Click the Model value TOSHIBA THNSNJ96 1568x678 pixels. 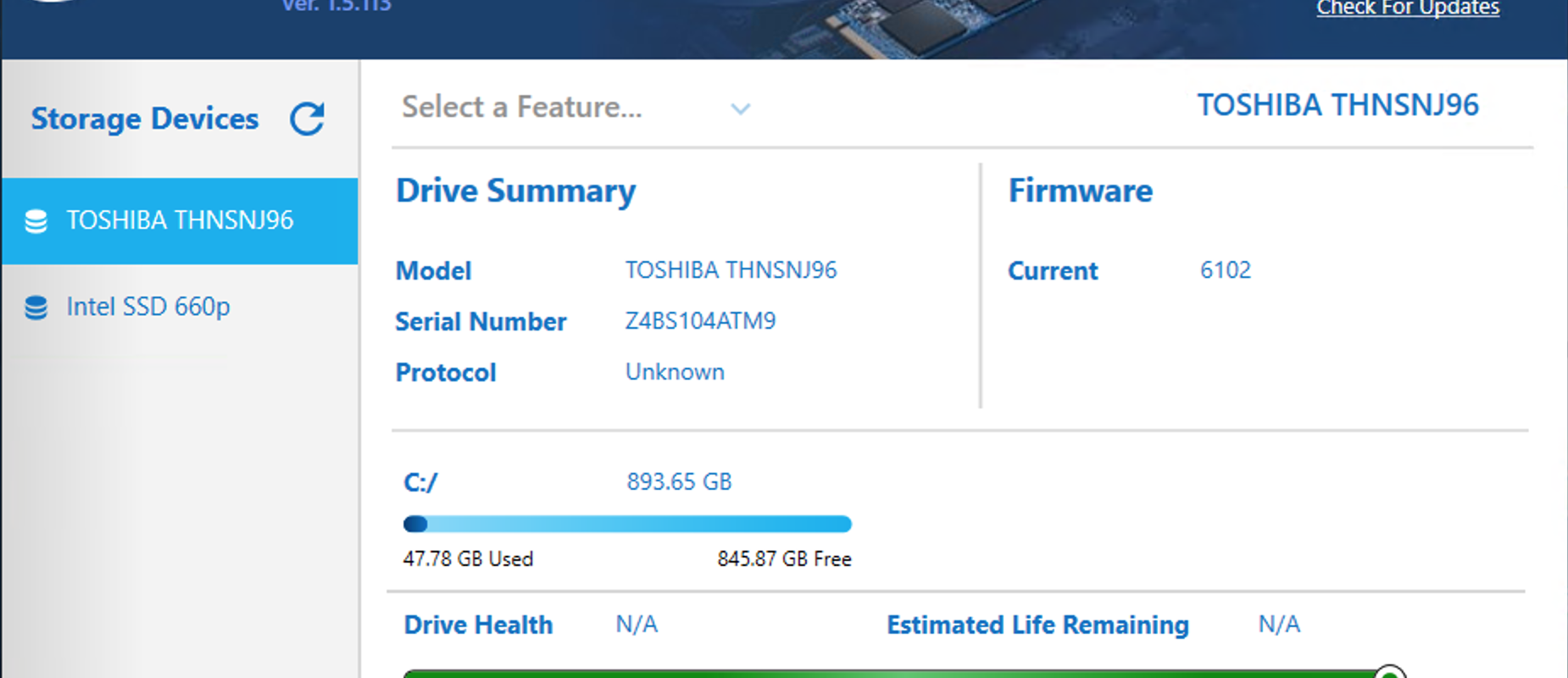pos(731,270)
